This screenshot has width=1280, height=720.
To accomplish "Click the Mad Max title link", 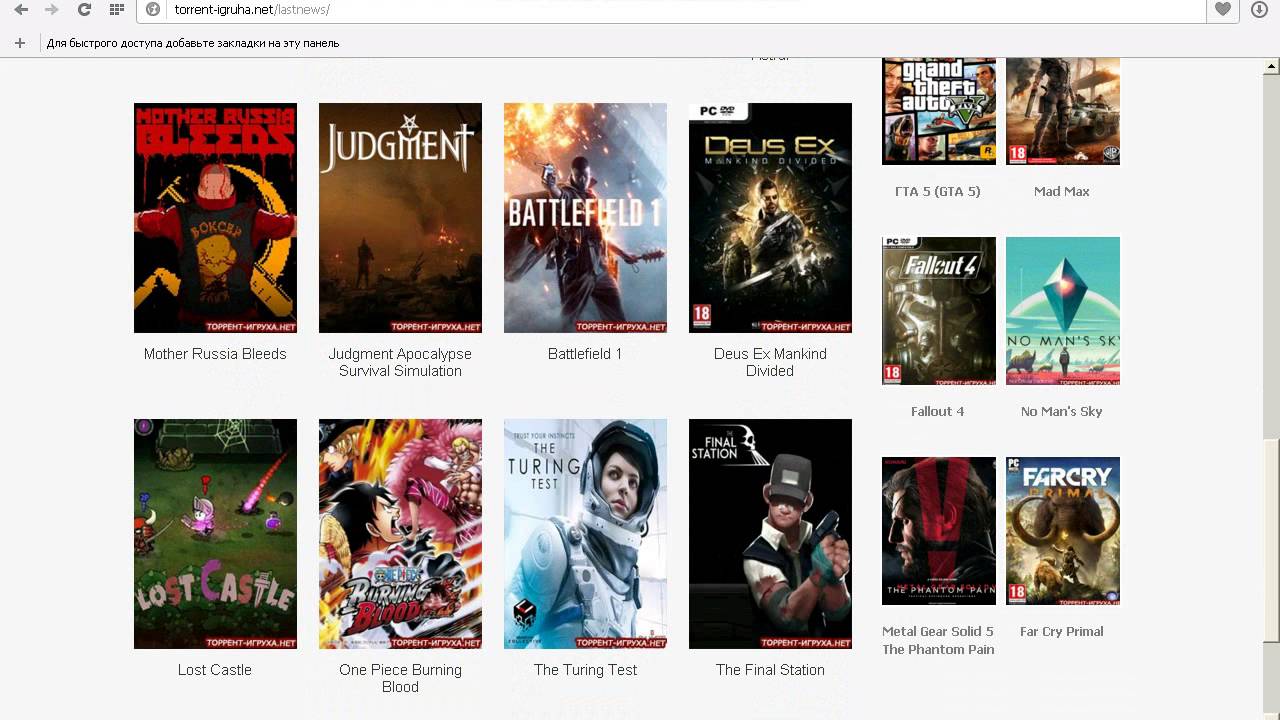I will 1062,191.
